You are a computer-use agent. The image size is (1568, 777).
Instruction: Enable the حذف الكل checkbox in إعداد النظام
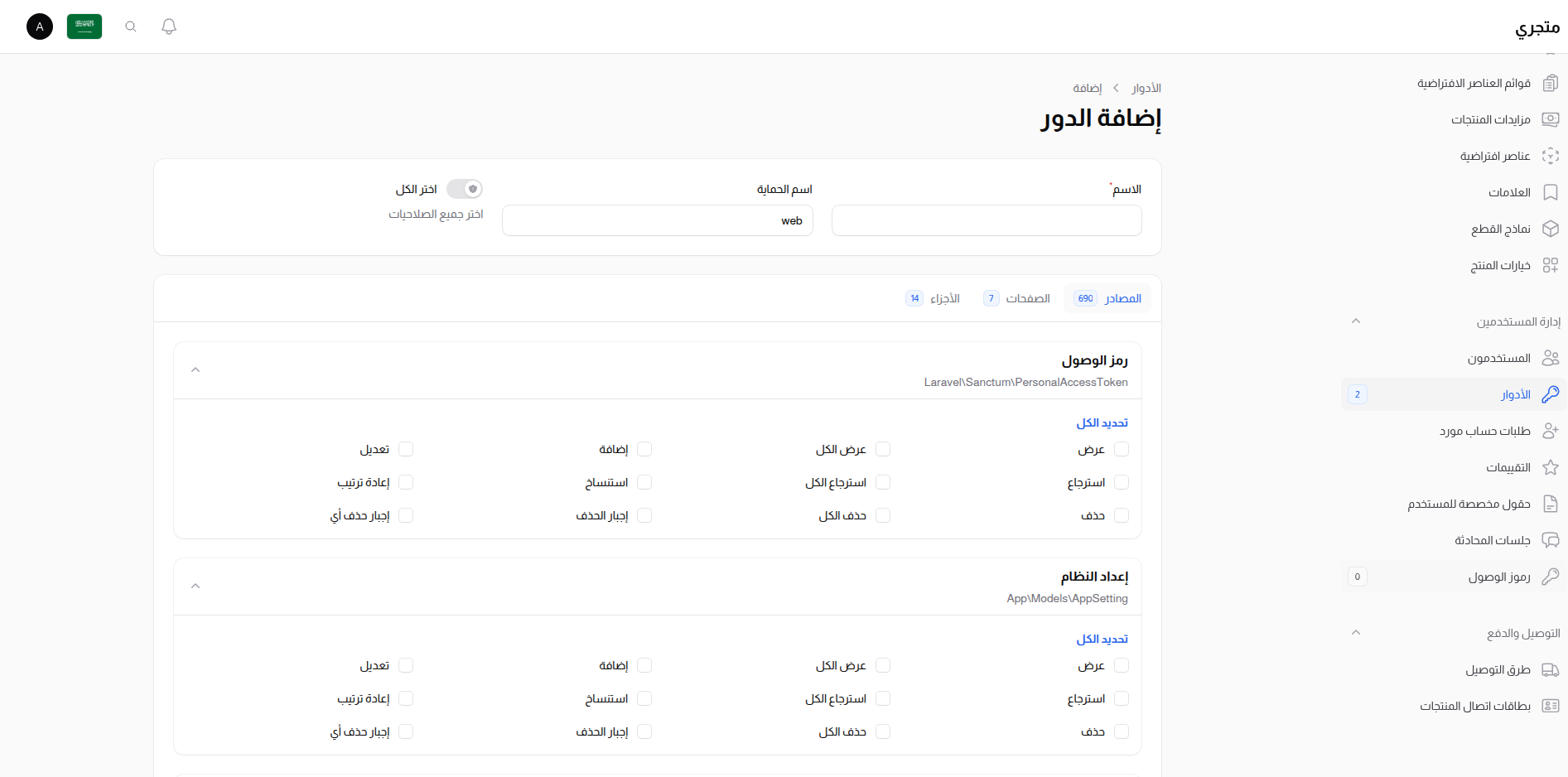point(883,731)
